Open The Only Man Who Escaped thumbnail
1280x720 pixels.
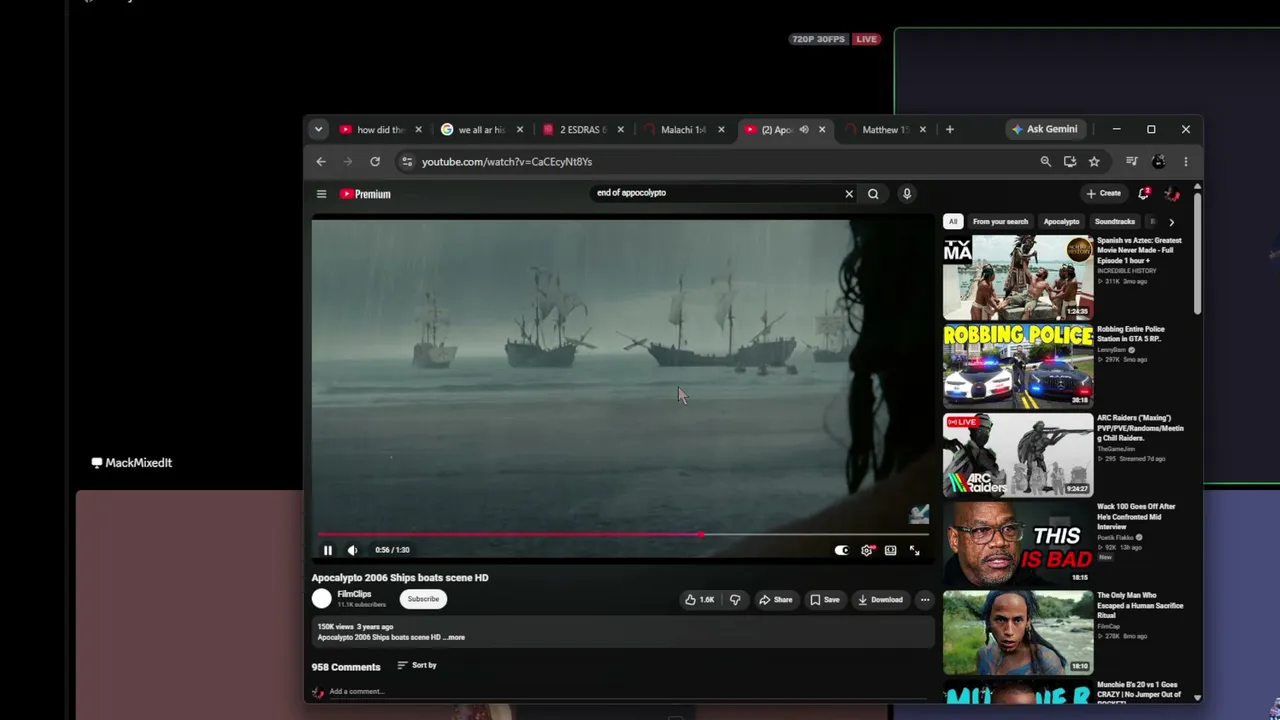tap(1018, 632)
